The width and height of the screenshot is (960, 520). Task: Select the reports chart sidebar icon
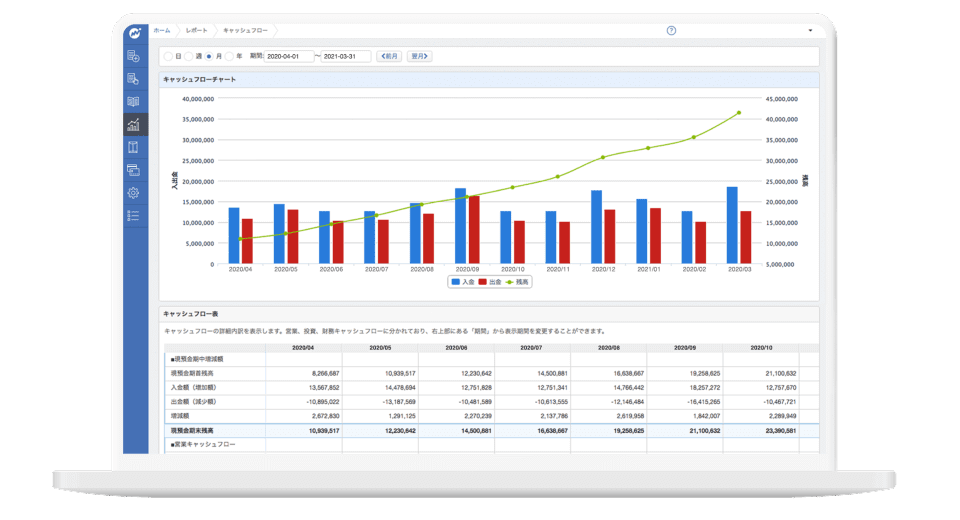[134, 125]
